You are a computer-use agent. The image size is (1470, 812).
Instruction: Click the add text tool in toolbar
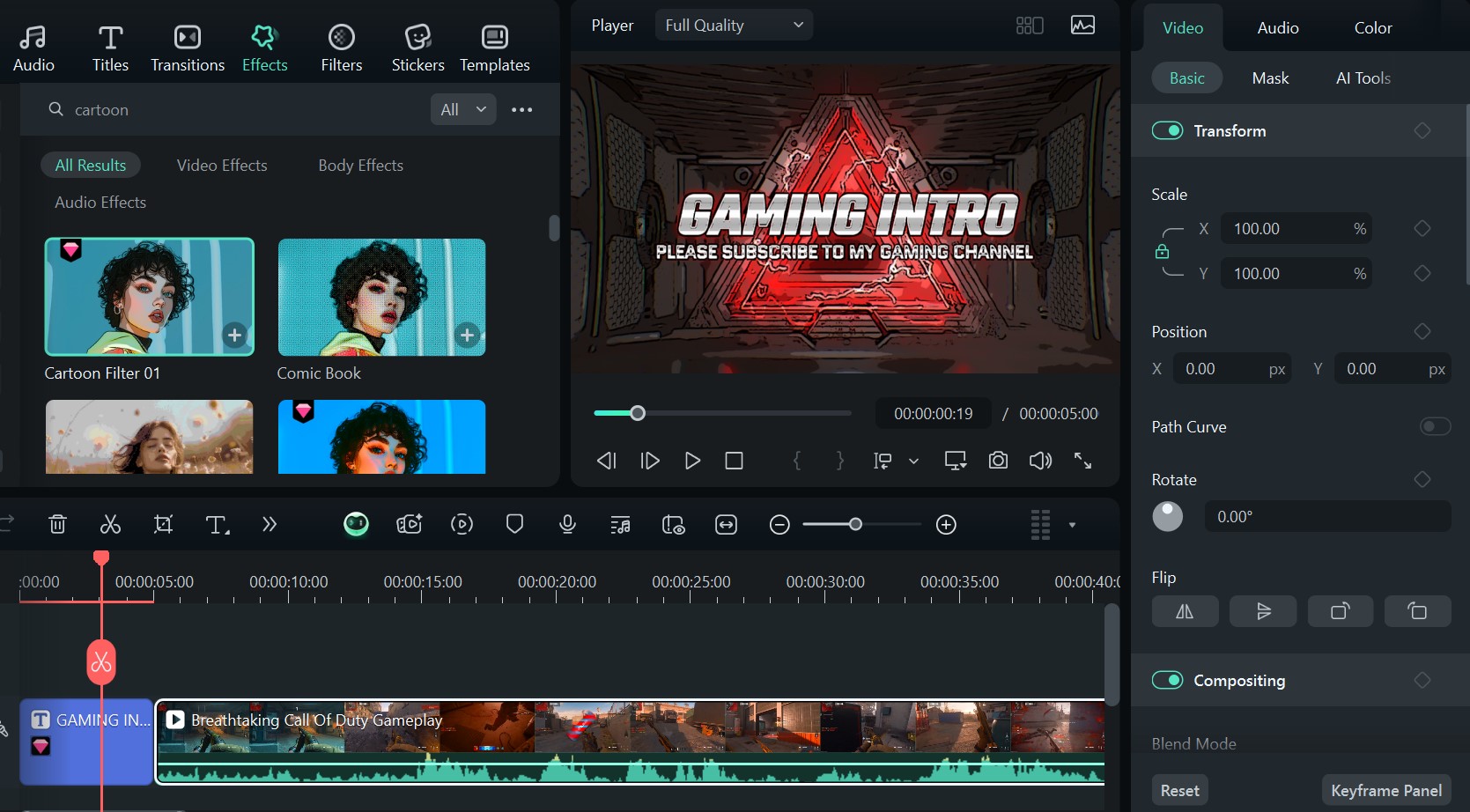click(217, 525)
